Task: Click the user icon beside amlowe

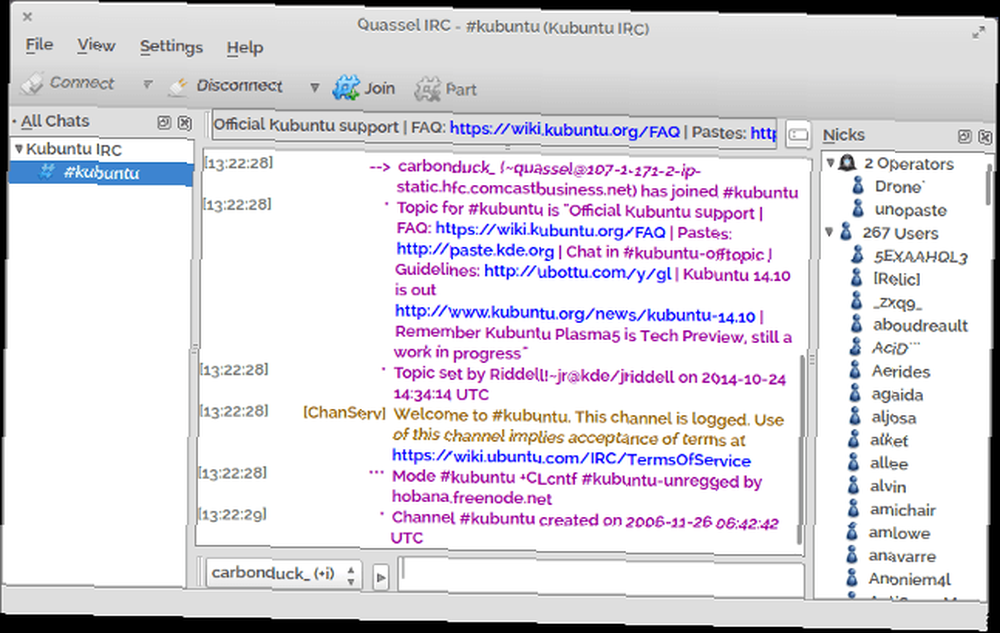Action: pos(852,531)
